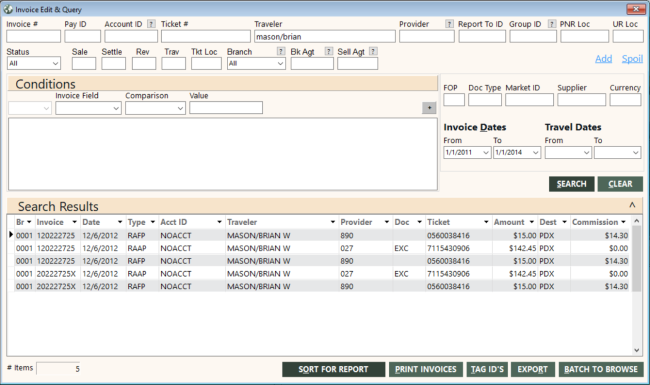650x385 pixels.
Task: Open Bk Agt lookup question-mark icon
Action: click(x=328, y=51)
